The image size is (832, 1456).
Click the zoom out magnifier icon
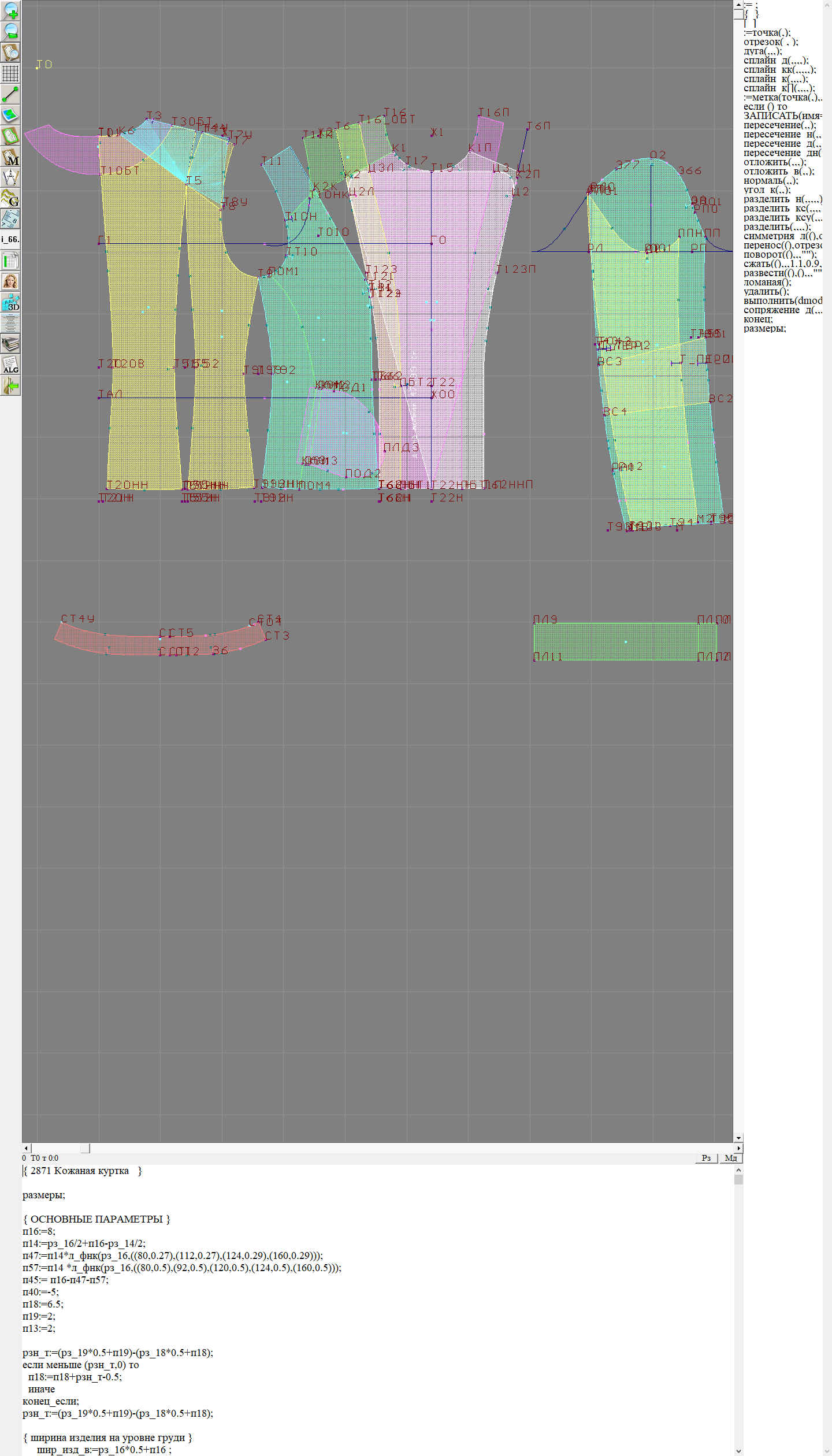tap(11, 31)
